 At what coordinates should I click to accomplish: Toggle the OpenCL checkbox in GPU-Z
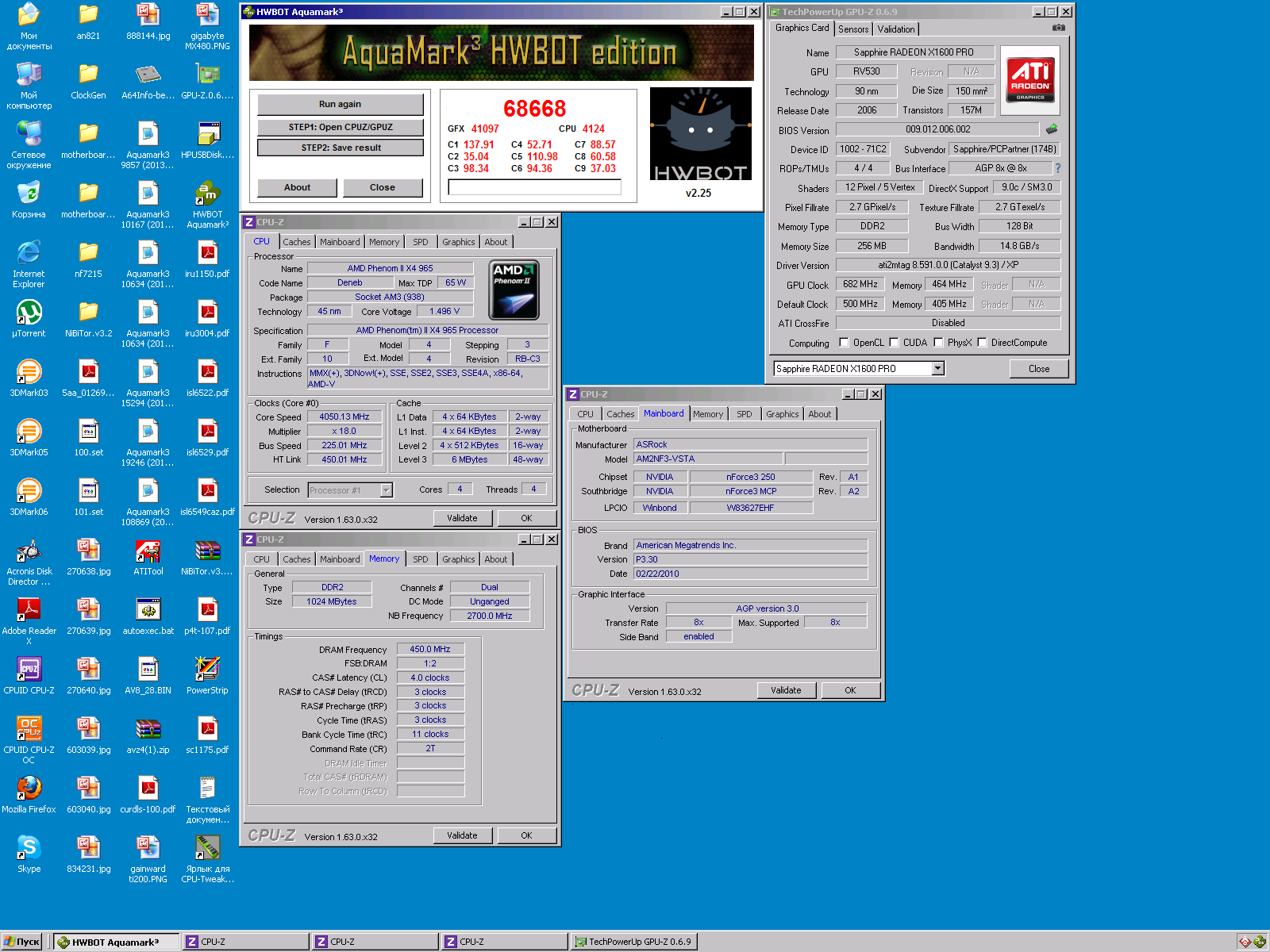point(845,343)
